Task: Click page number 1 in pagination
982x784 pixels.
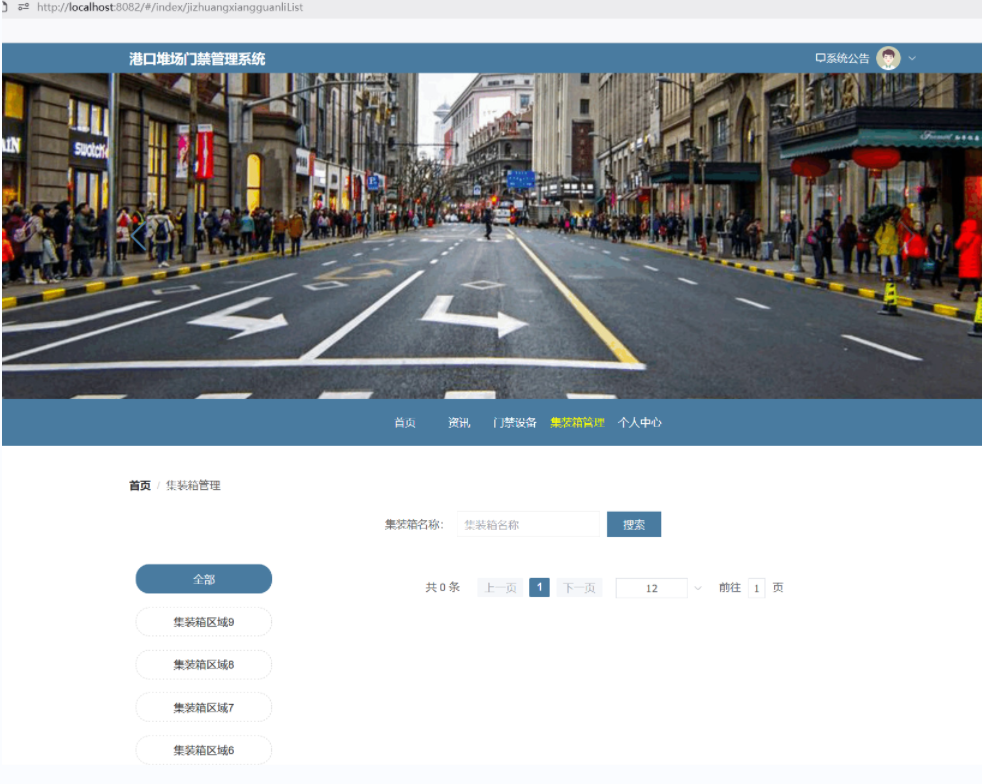Action: point(539,588)
